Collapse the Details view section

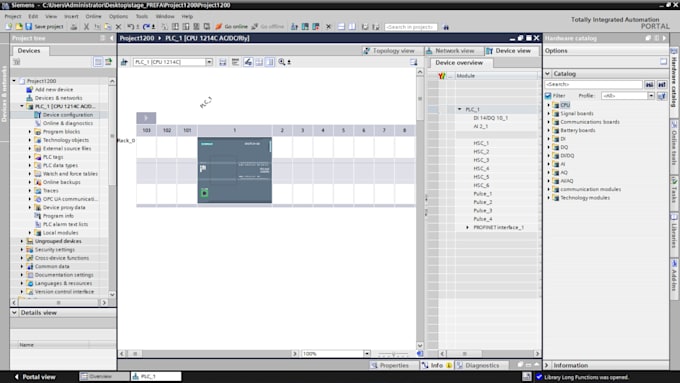tap(14, 313)
